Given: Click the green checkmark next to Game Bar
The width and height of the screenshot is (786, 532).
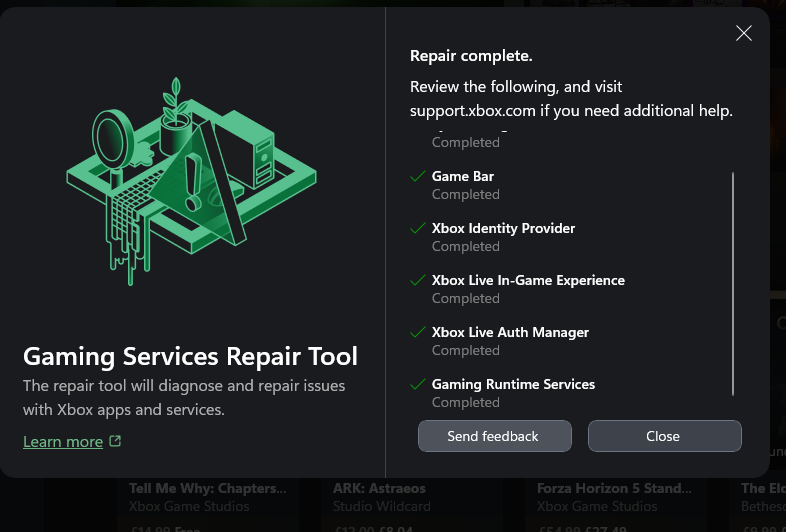Looking at the screenshot, I should tap(418, 176).
